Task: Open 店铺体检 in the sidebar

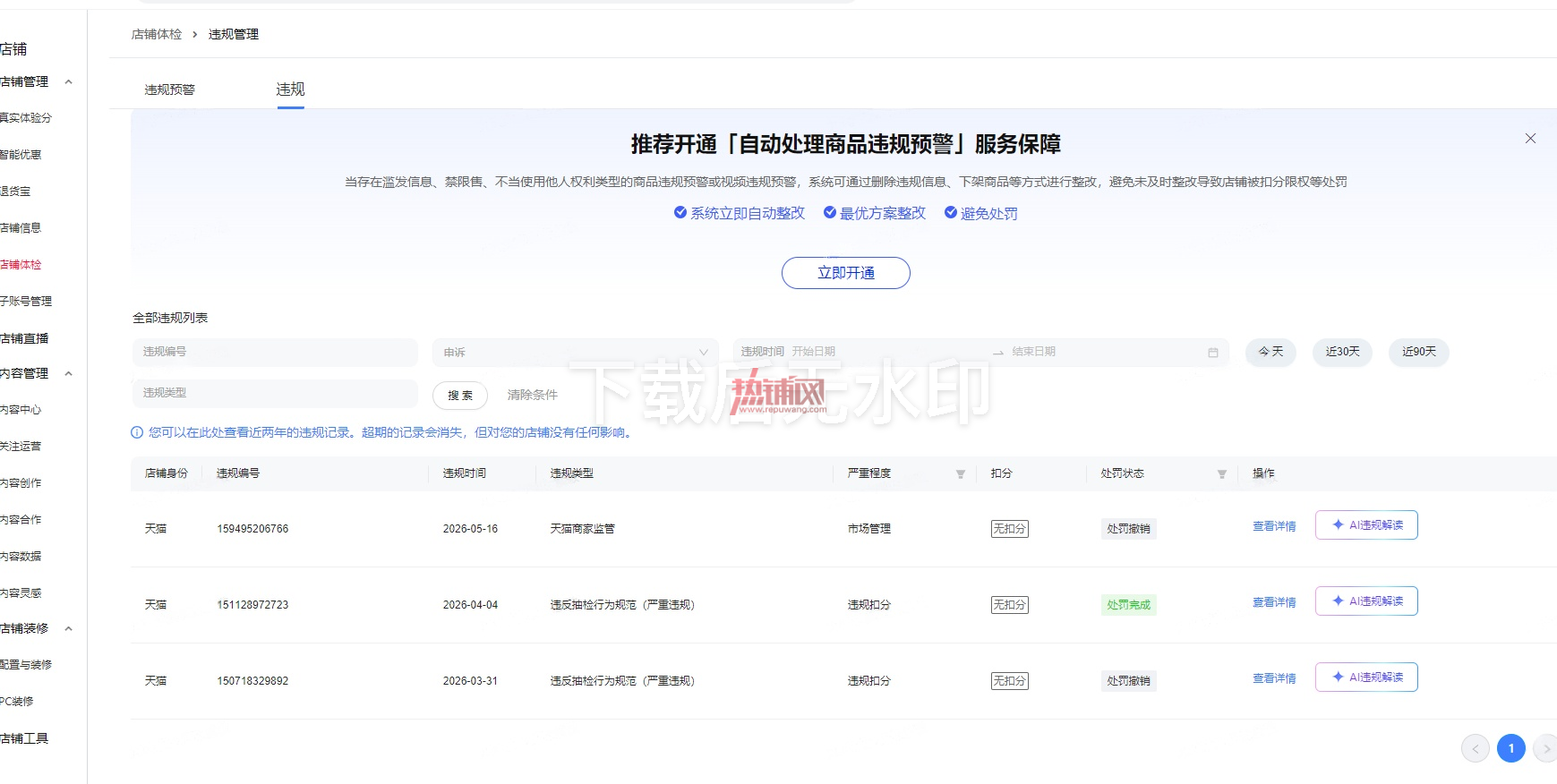Action: pyautogui.click(x=21, y=264)
